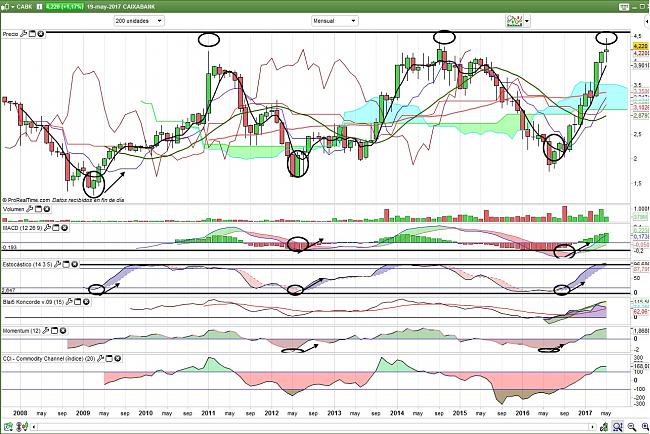Maximize the Estocástico panel

point(66,264)
